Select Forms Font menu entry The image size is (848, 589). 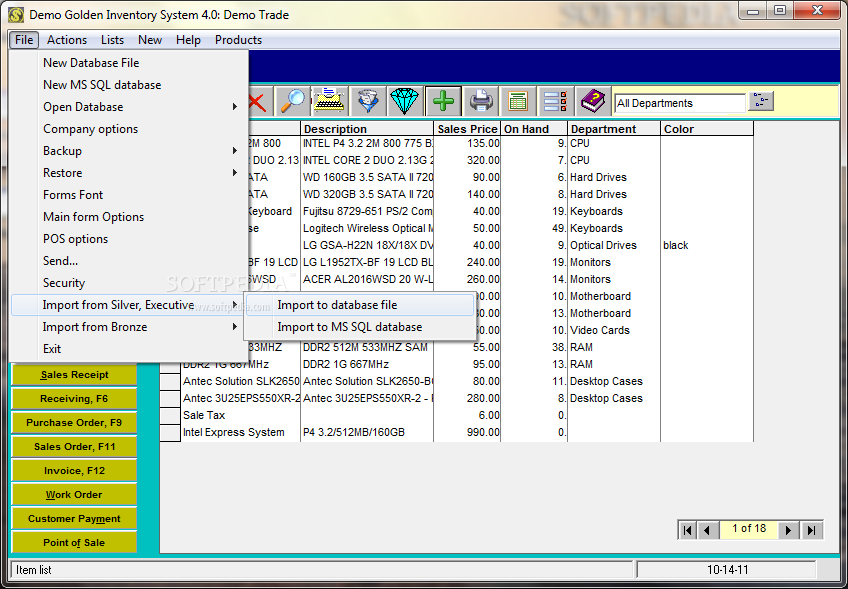[129, 195]
